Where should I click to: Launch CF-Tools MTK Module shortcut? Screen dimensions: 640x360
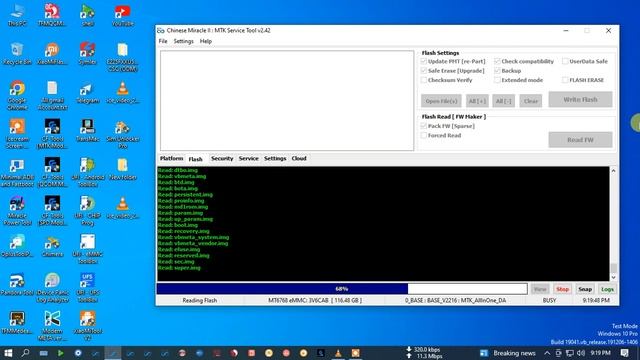click(x=52, y=134)
